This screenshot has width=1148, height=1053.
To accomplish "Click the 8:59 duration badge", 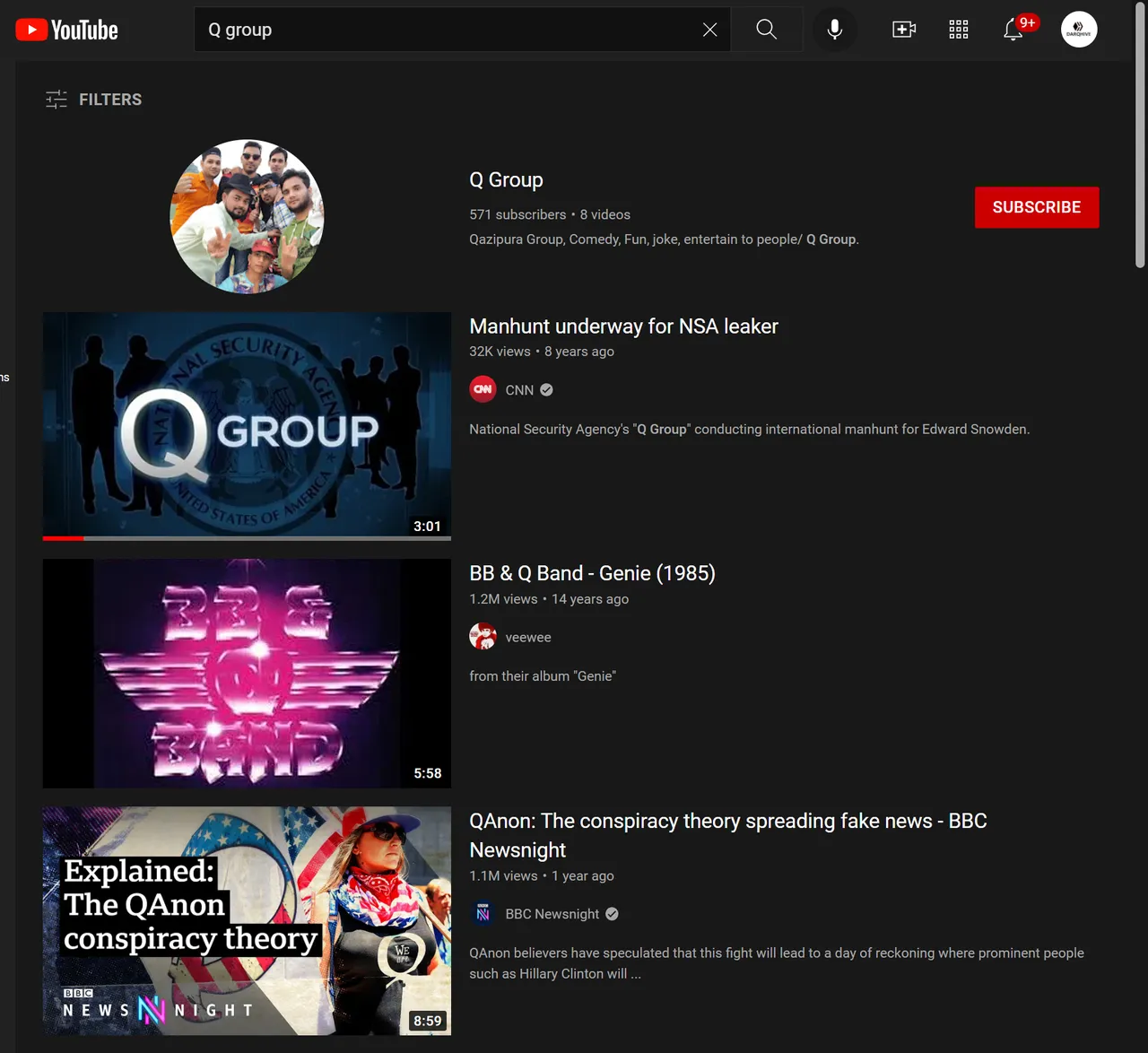I will [427, 1021].
